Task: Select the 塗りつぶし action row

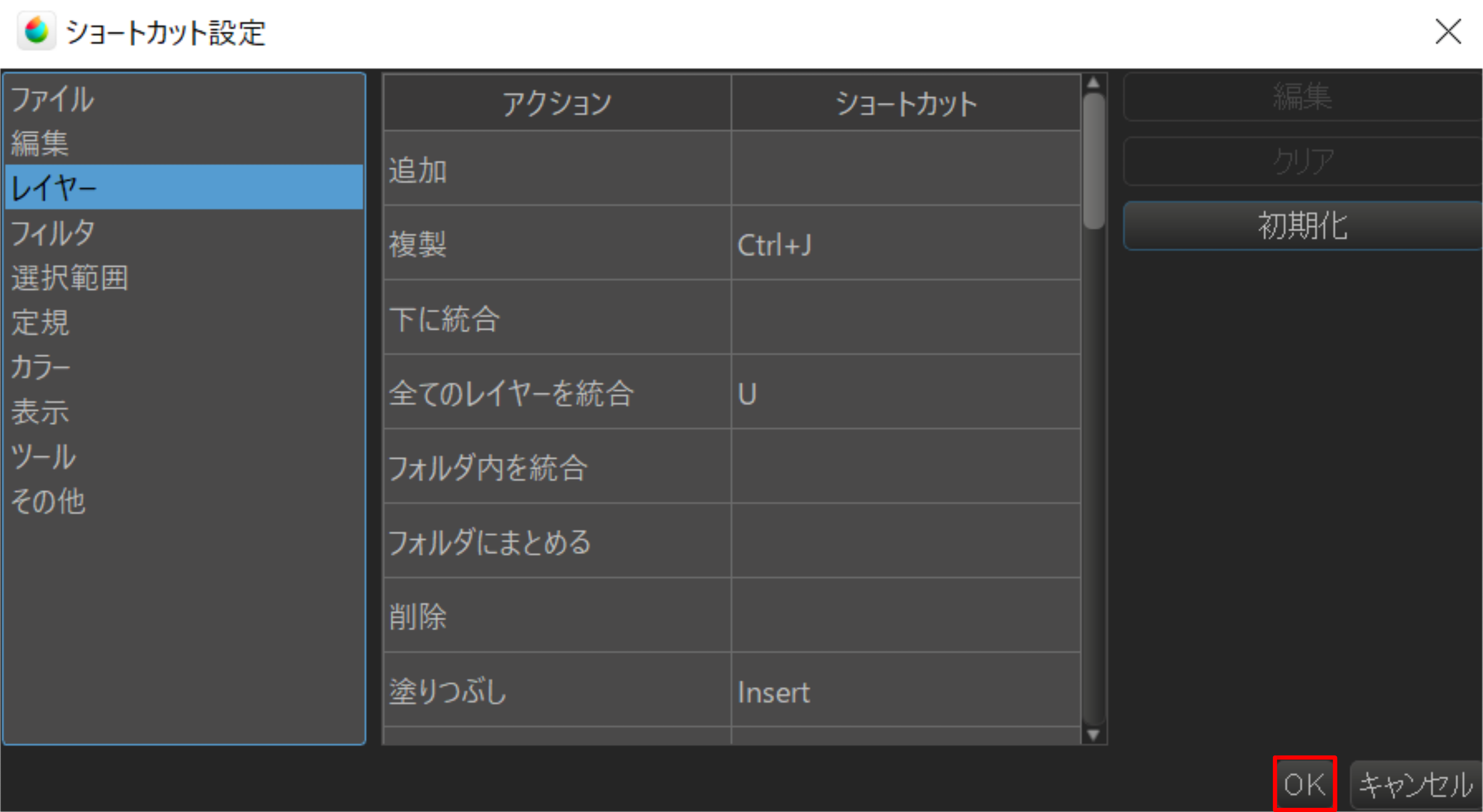Action: (732, 690)
